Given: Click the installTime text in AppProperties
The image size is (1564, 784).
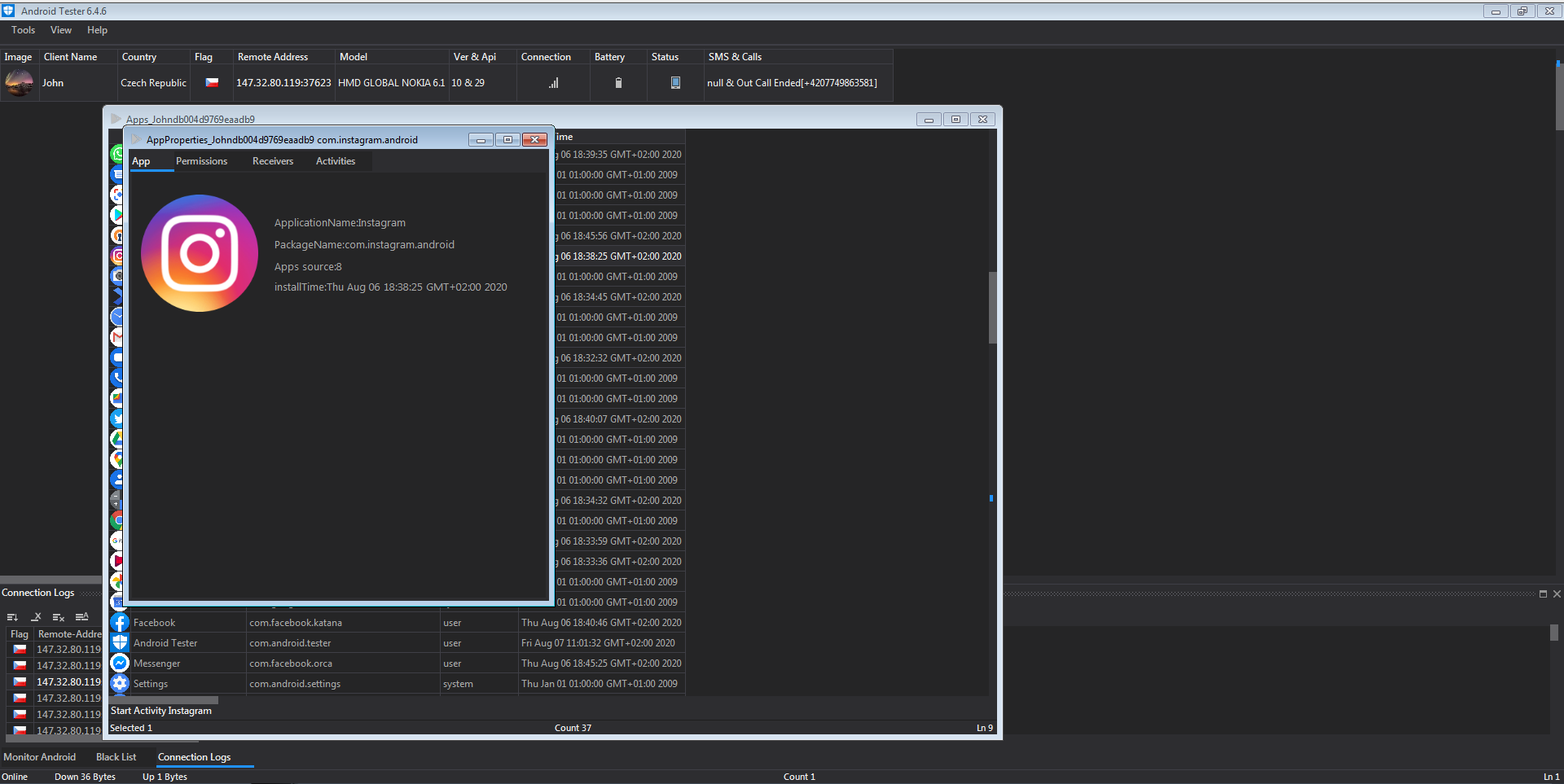Looking at the screenshot, I should pyautogui.click(x=390, y=287).
